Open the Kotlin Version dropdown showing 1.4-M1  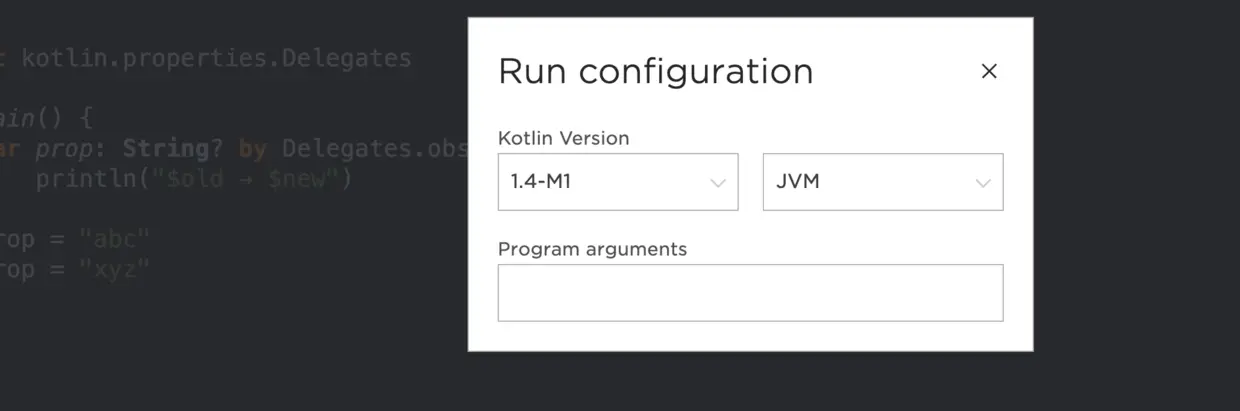617,182
